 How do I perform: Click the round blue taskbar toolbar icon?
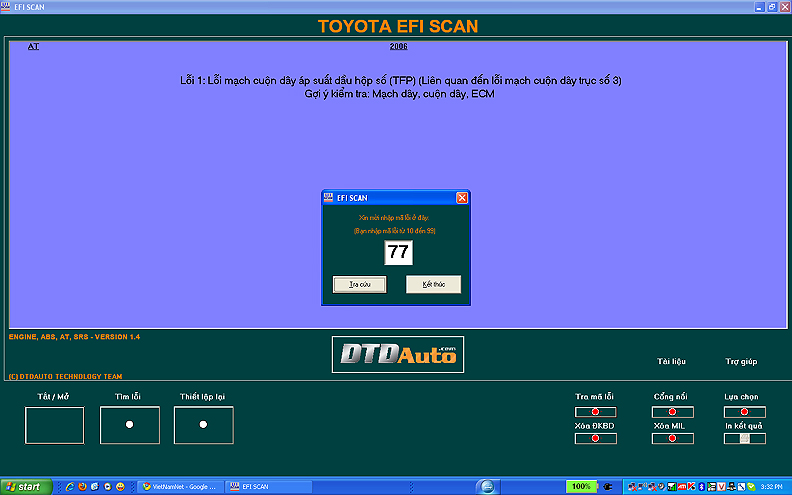click(x=487, y=486)
